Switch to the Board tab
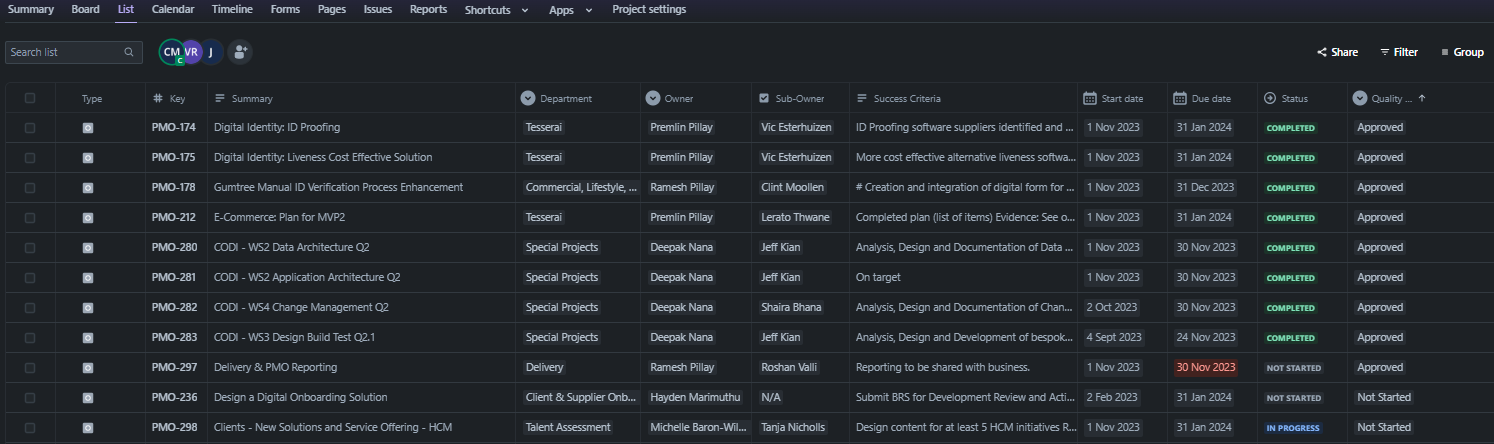Screen dimensions: 1494x444 [85, 9]
